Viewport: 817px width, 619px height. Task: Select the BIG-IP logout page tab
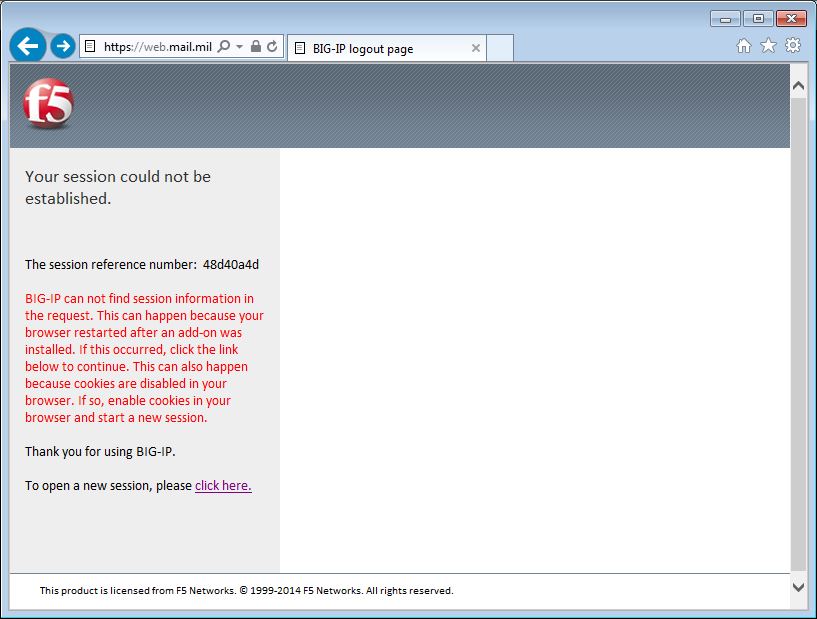[x=388, y=48]
